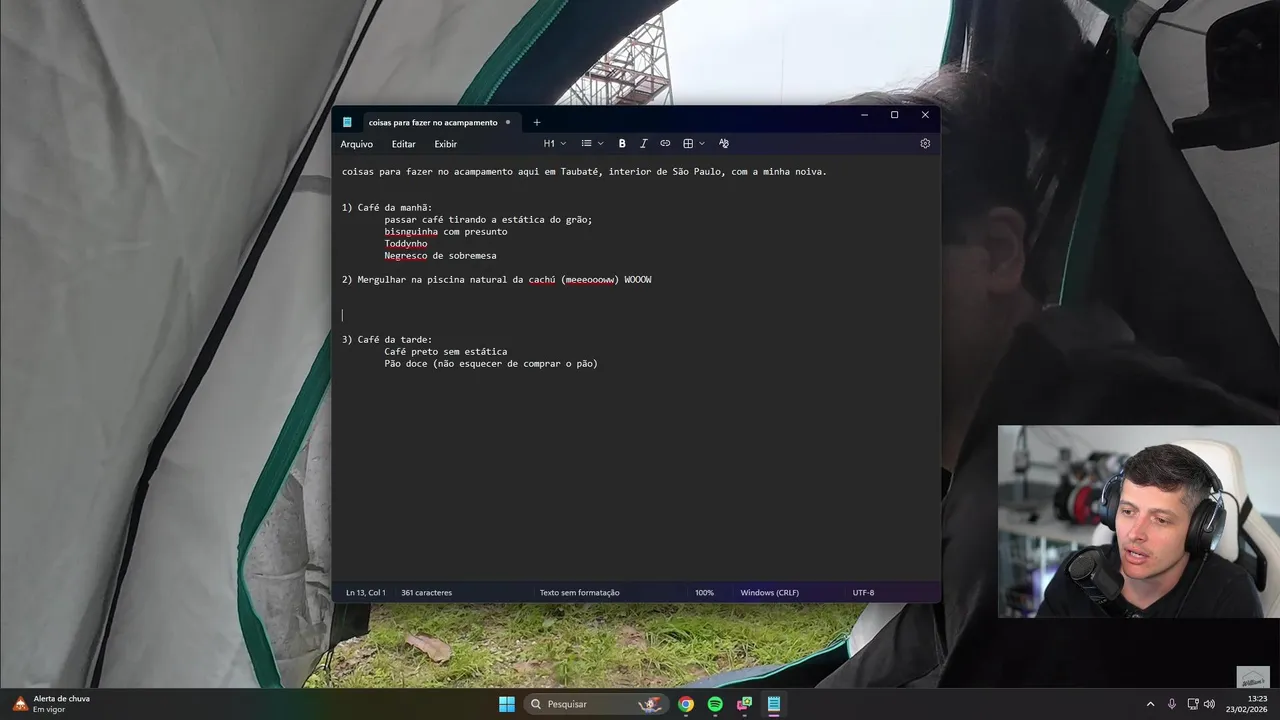Viewport: 1280px width, 720px height.
Task: Click 'Windows (CRLF)' line ending indicator
Action: (x=769, y=593)
